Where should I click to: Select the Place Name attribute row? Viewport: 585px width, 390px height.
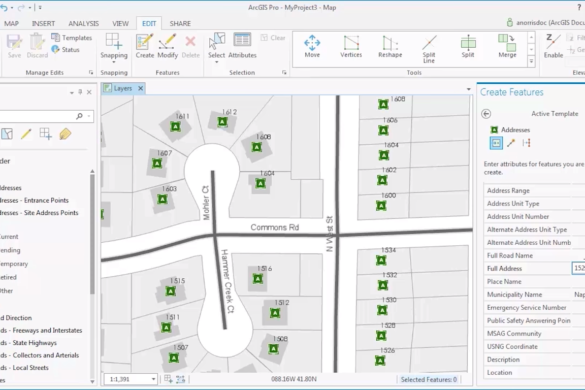(x=534, y=281)
